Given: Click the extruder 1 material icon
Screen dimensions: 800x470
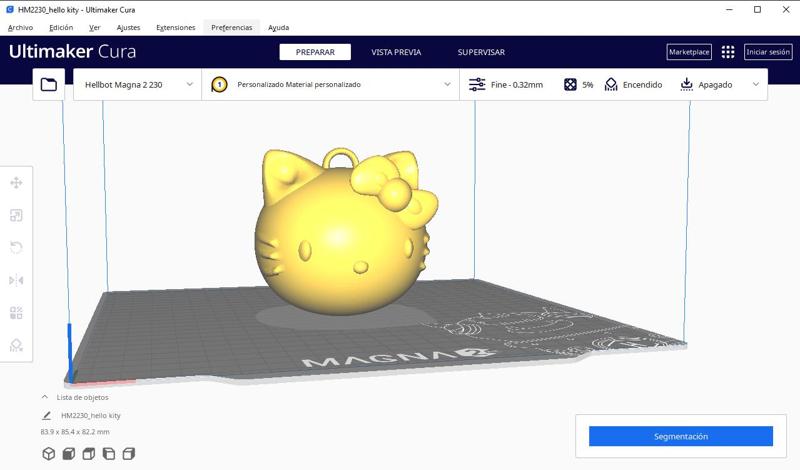Looking at the screenshot, I should click(219, 84).
